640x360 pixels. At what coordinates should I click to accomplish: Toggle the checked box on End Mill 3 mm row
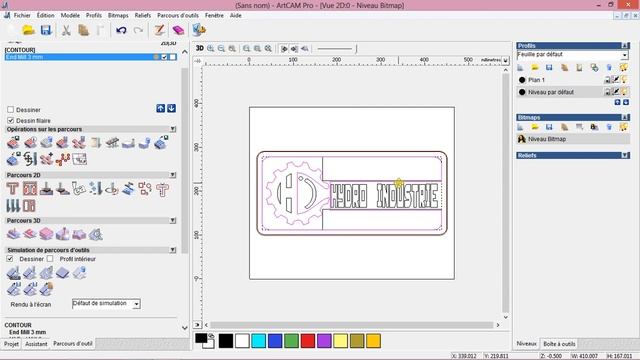164,57
